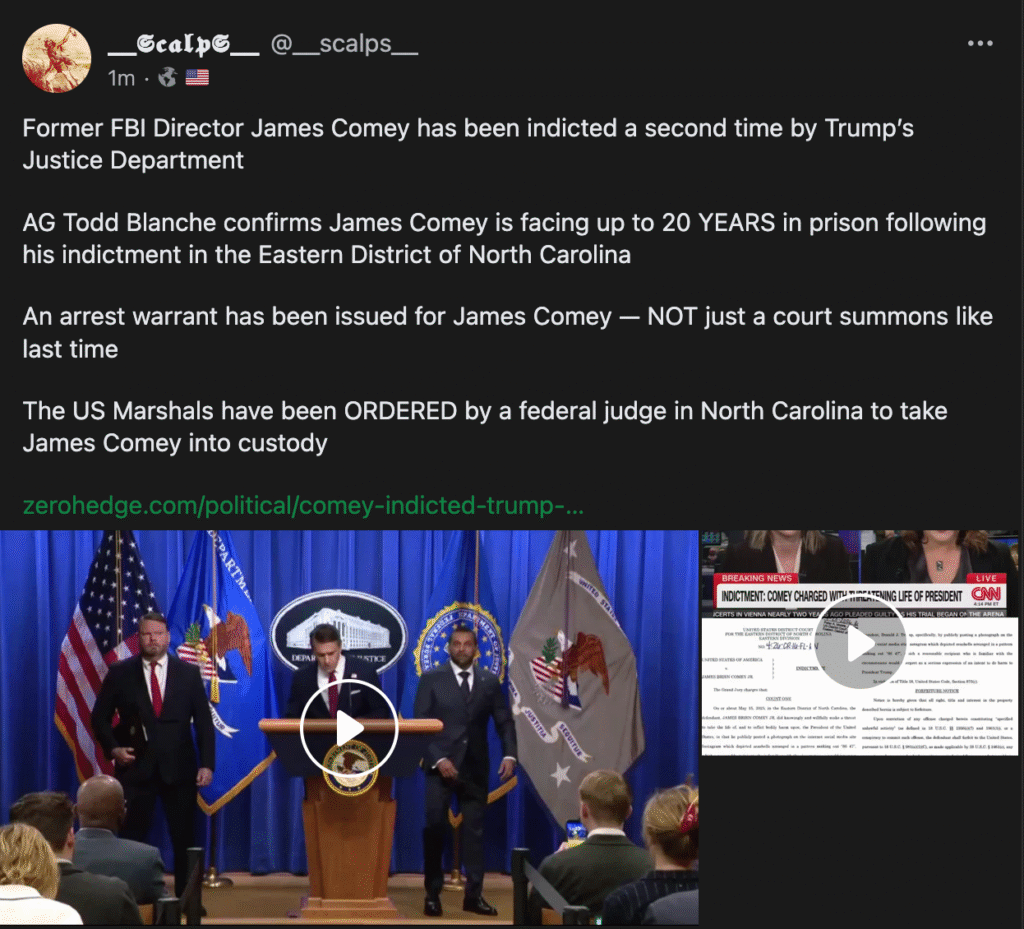Click the US flag icon next to globe
The height and width of the screenshot is (929, 1024).
(197, 78)
